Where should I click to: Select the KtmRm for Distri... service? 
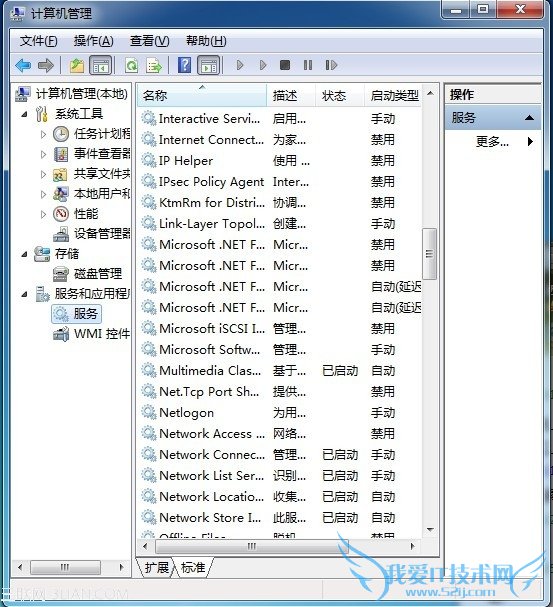tap(280, 202)
